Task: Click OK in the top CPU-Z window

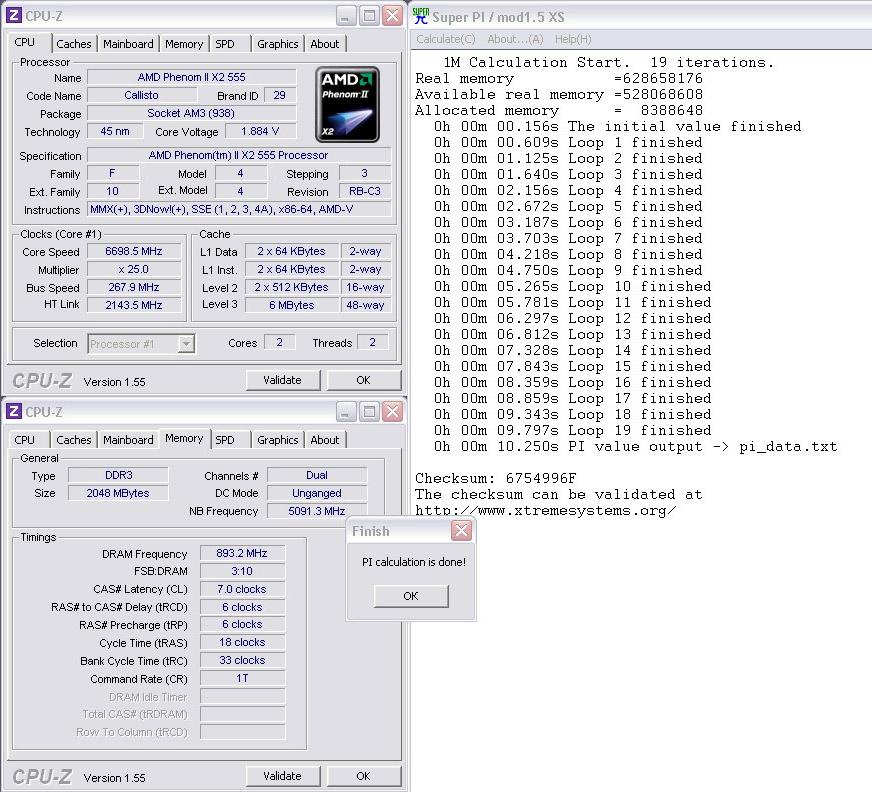Action: [363, 380]
